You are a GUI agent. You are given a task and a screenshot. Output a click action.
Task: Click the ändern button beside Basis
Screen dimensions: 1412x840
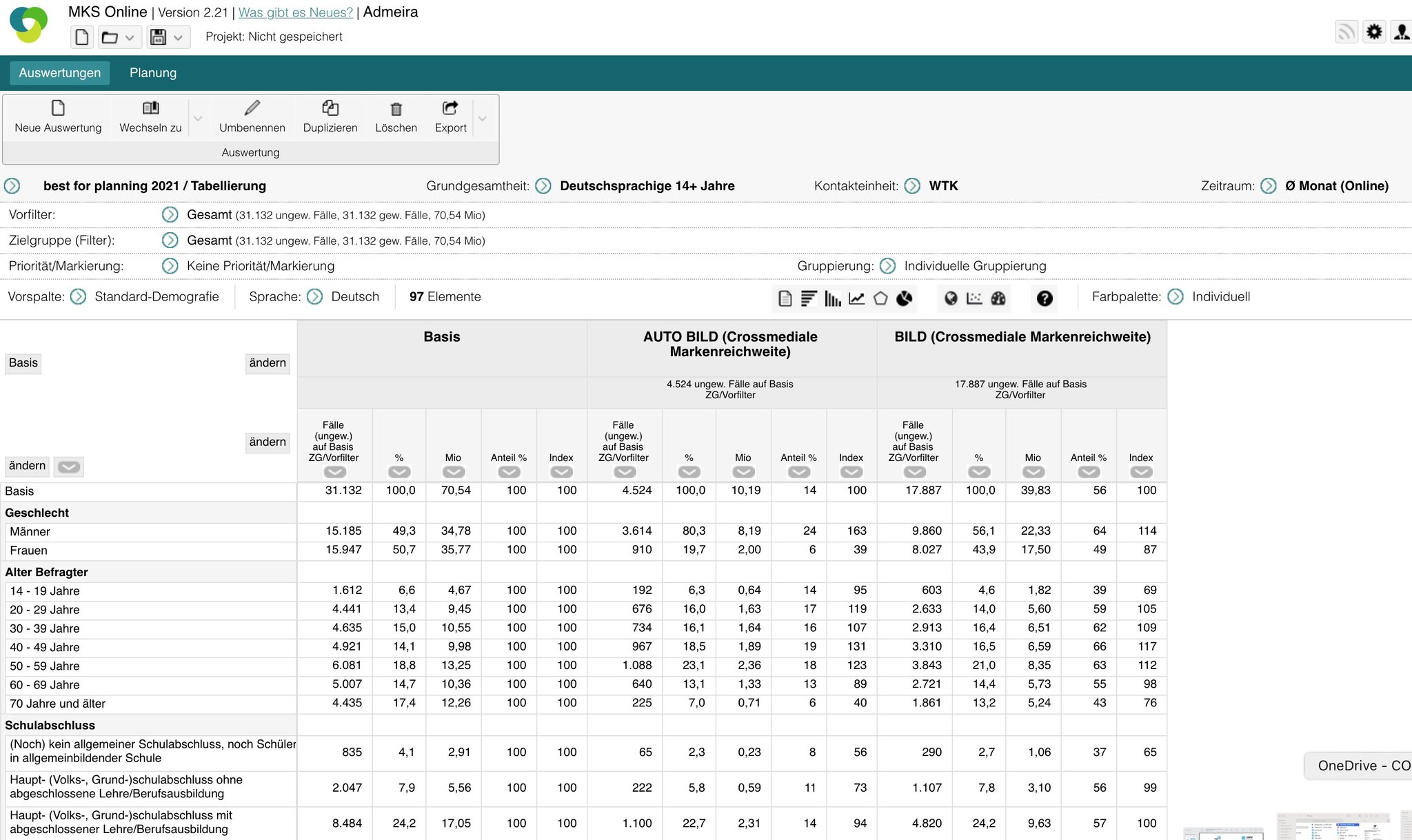[x=268, y=363]
